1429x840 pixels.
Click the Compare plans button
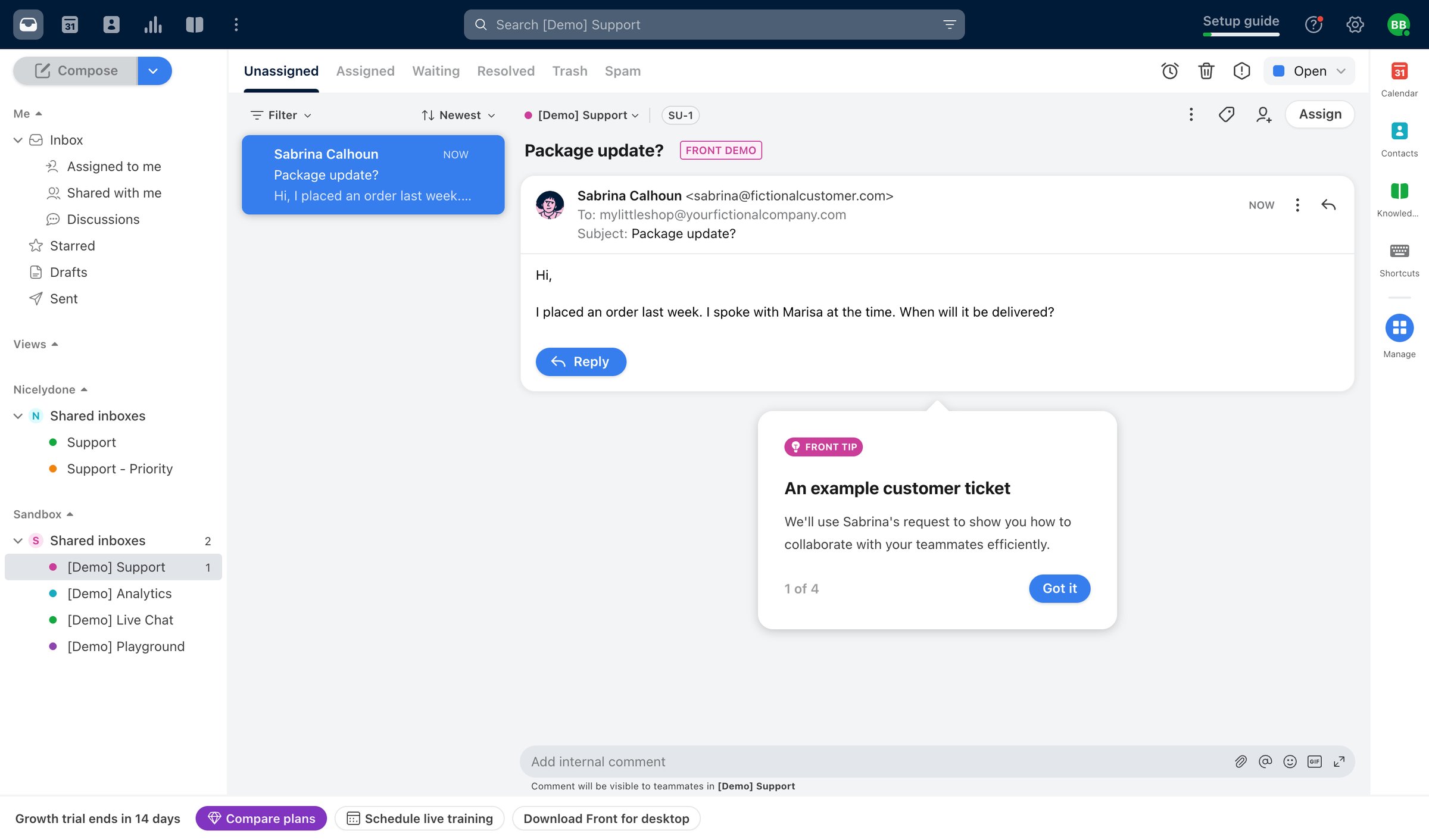point(261,819)
